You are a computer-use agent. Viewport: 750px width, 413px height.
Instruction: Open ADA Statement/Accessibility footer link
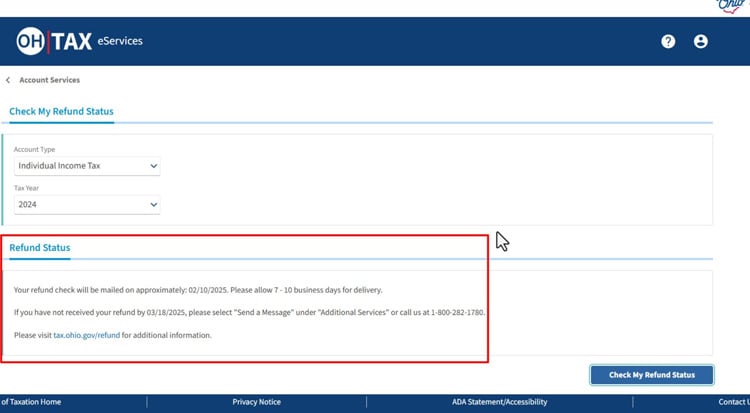click(x=499, y=402)
